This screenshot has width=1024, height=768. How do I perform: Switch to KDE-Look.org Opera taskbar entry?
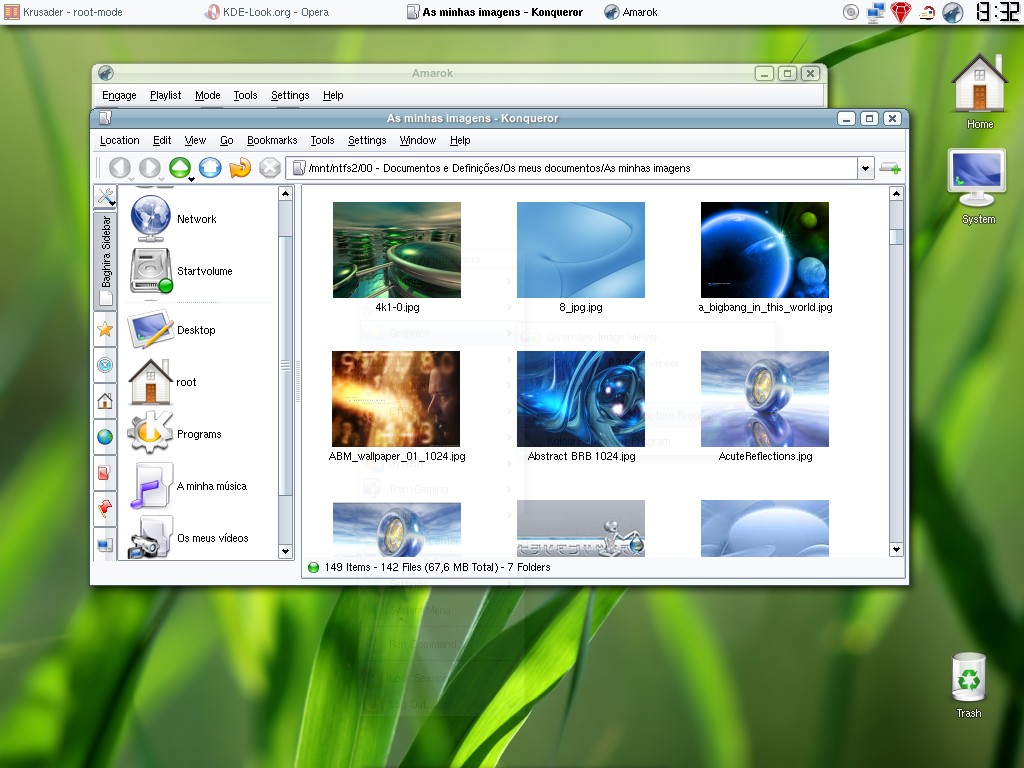tap(266, 12)
